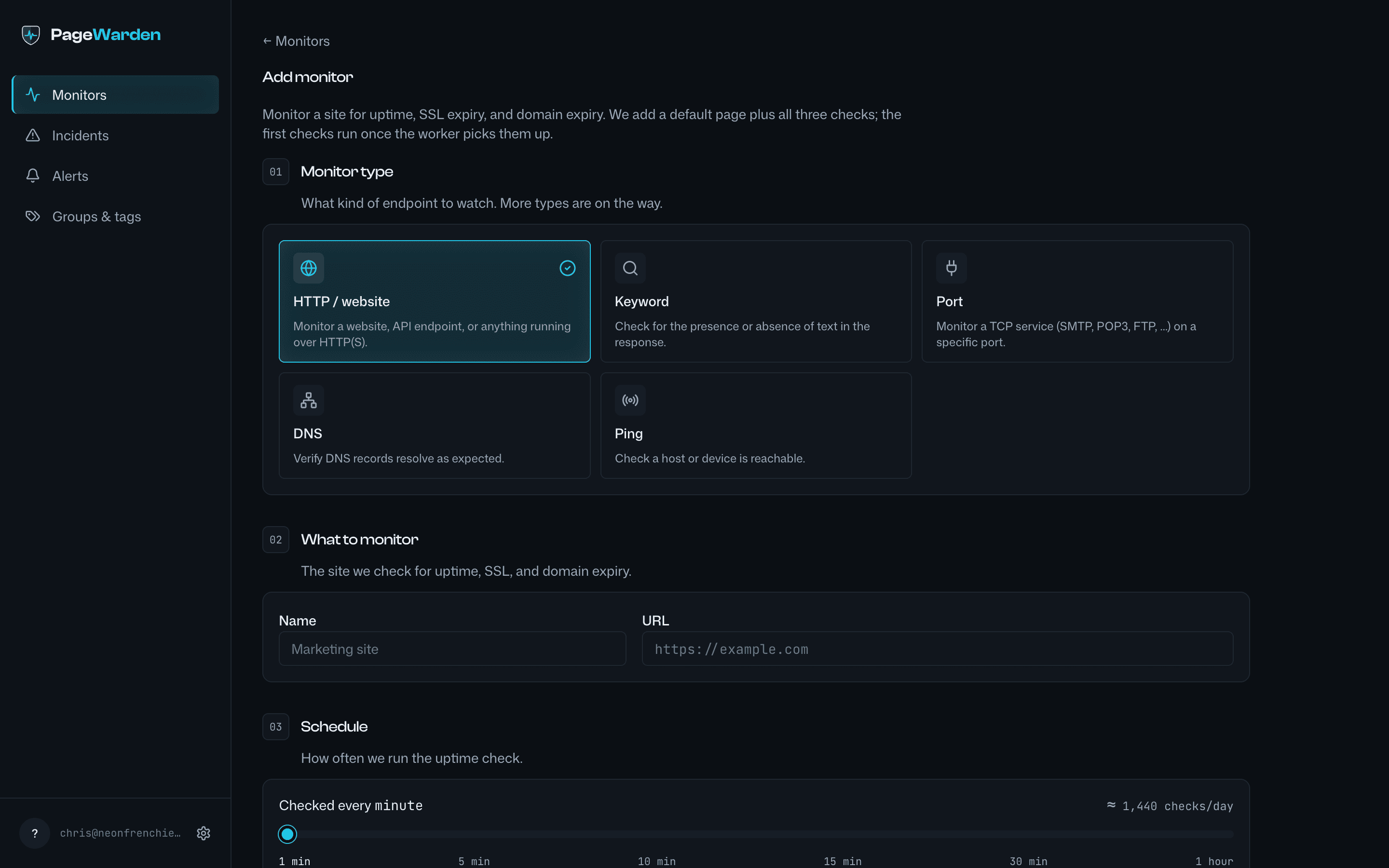
Task: Click the Incidents warning triangle icon
Action: [x=33, y=136]
